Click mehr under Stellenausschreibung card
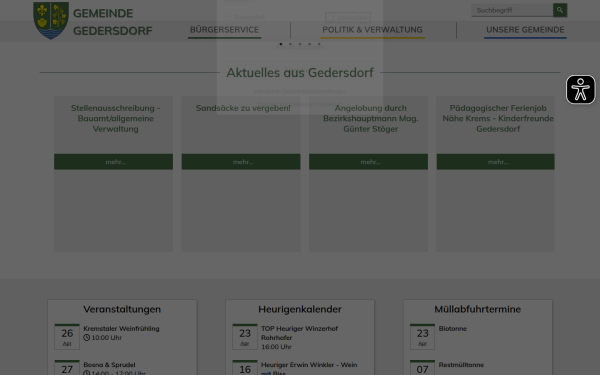Screen dimensions: 600x375 tap(113, 162)
